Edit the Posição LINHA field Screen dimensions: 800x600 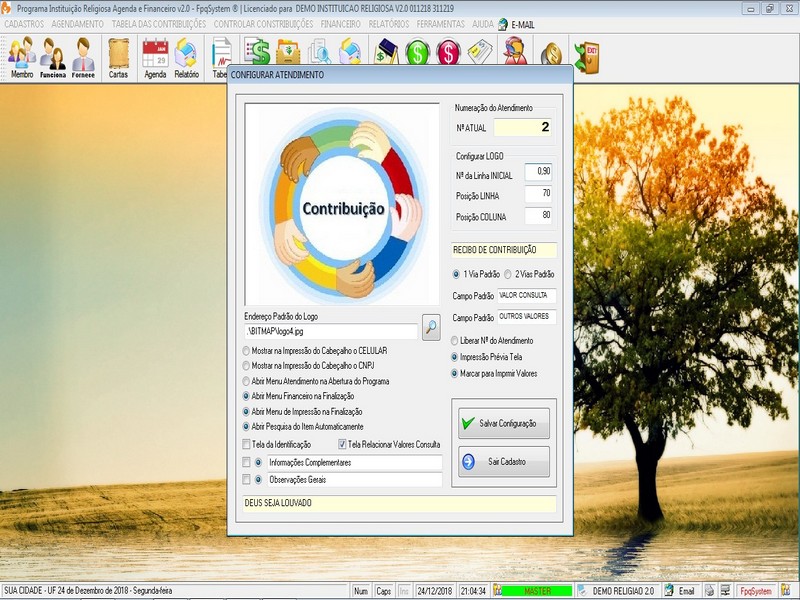point(538,193)
